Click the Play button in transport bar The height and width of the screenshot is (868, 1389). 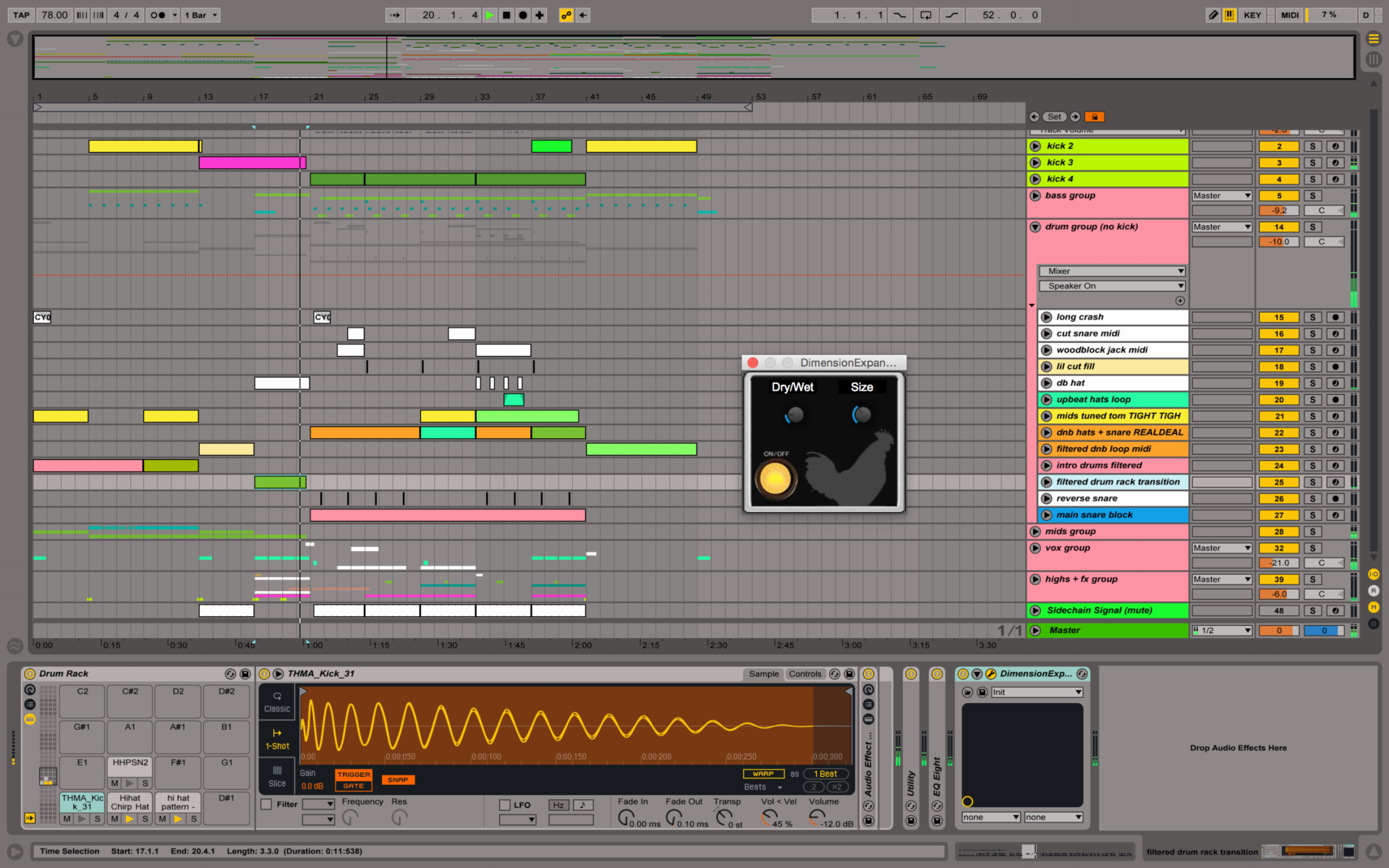tap(490, 15)
